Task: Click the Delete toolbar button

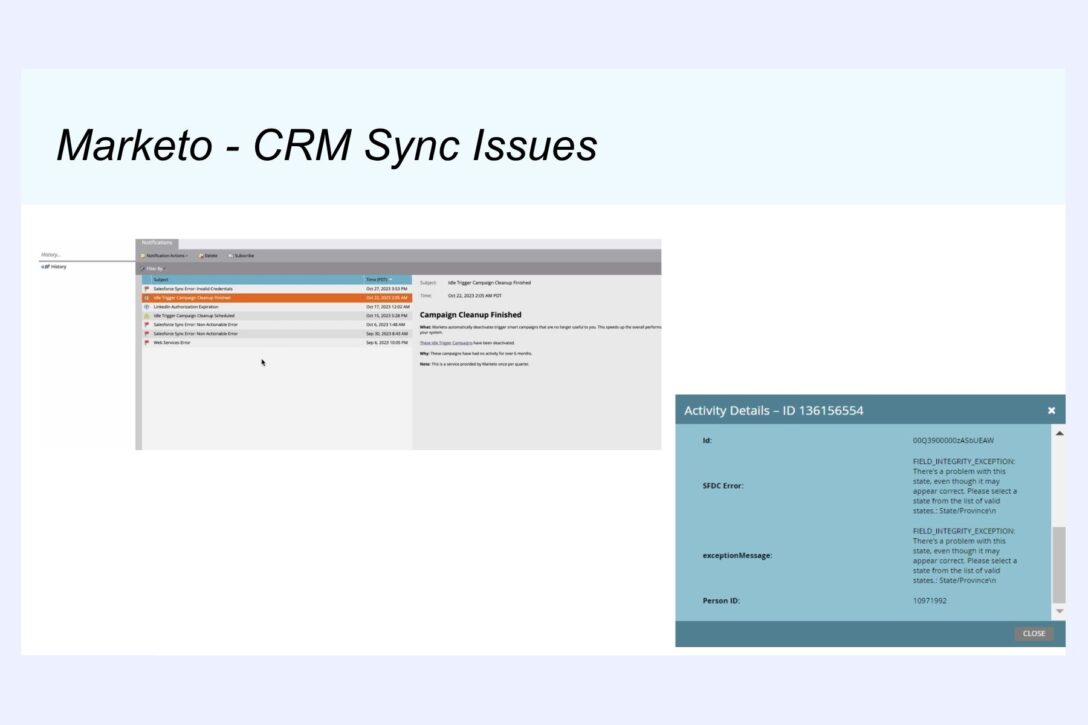Action: (208, 256)
